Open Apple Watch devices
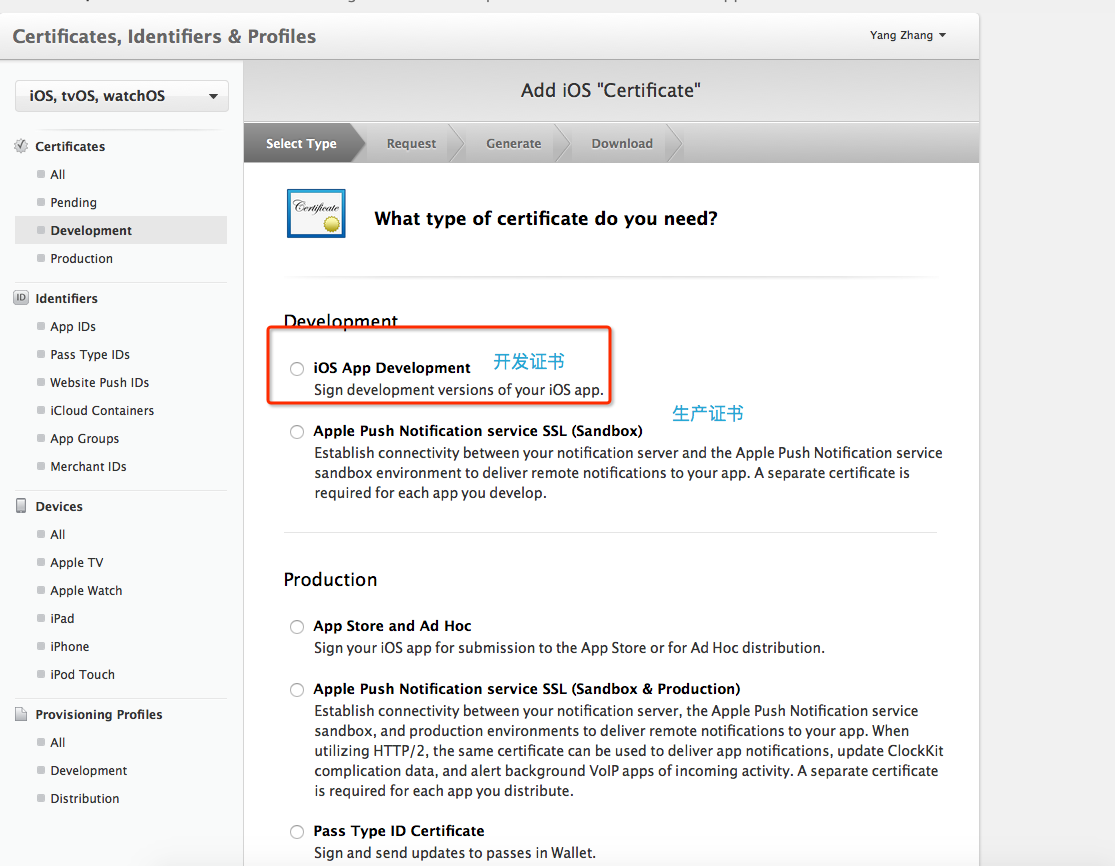This screenshot has height=866, width=1115. tap(86, 590)
